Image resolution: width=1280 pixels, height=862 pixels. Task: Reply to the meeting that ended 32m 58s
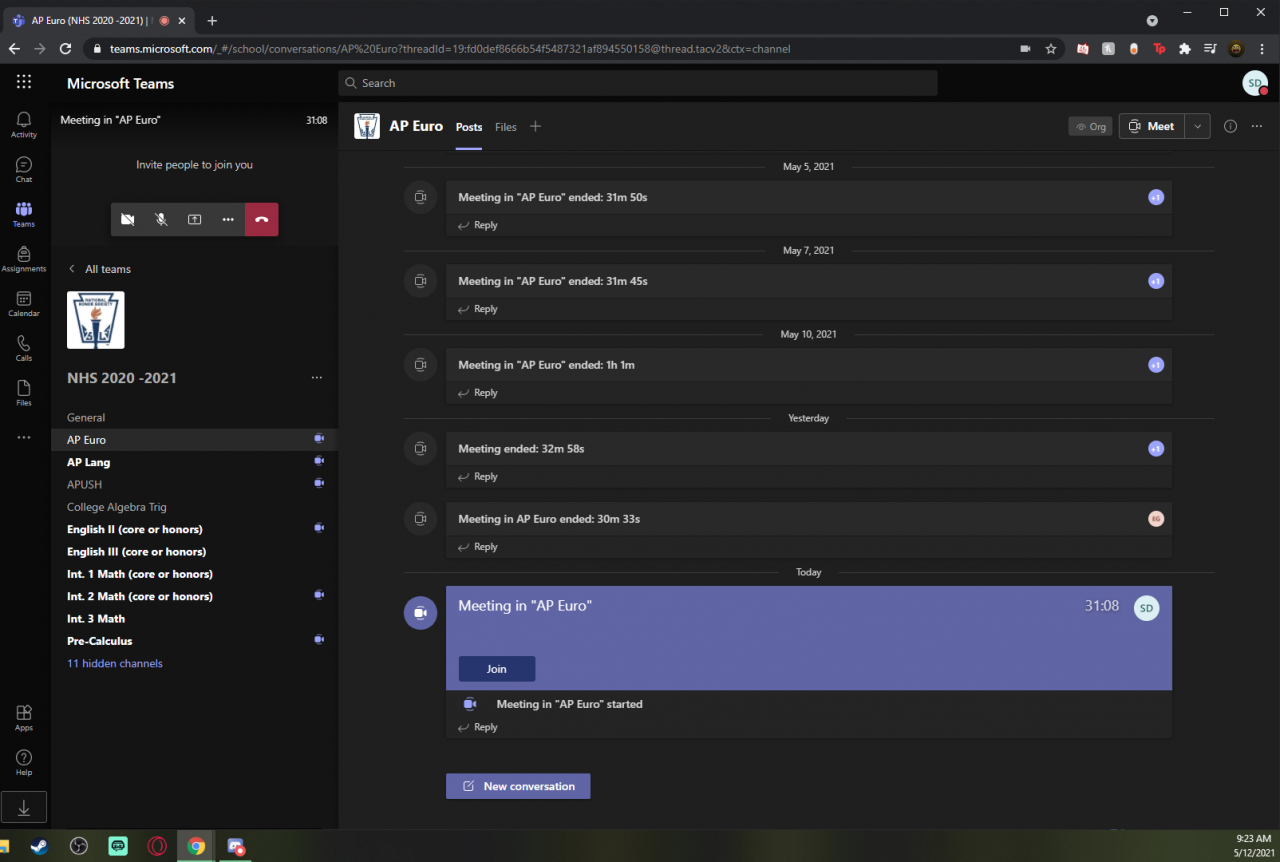(478, 477)
